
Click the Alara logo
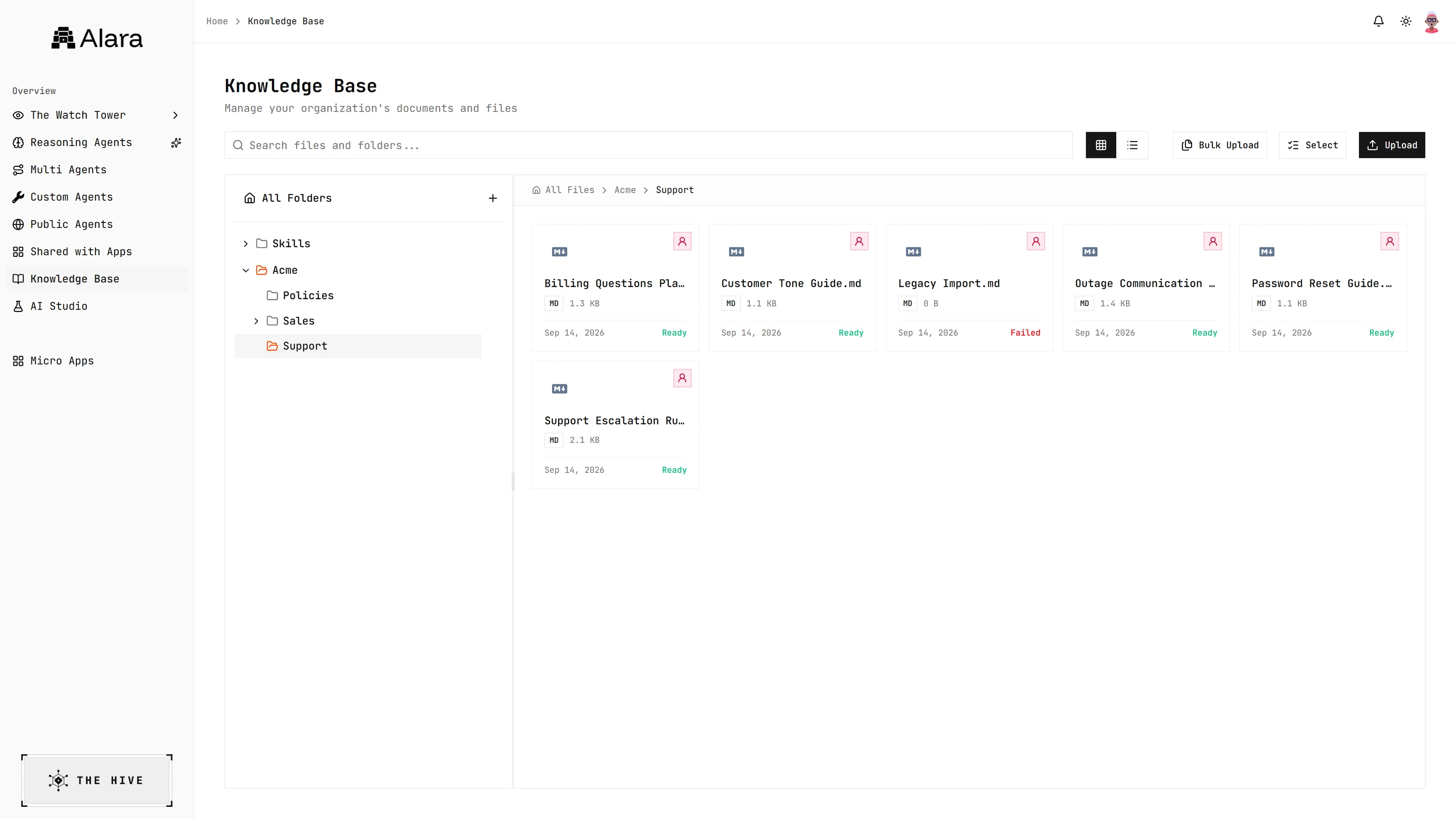click(x=97, y=38)
